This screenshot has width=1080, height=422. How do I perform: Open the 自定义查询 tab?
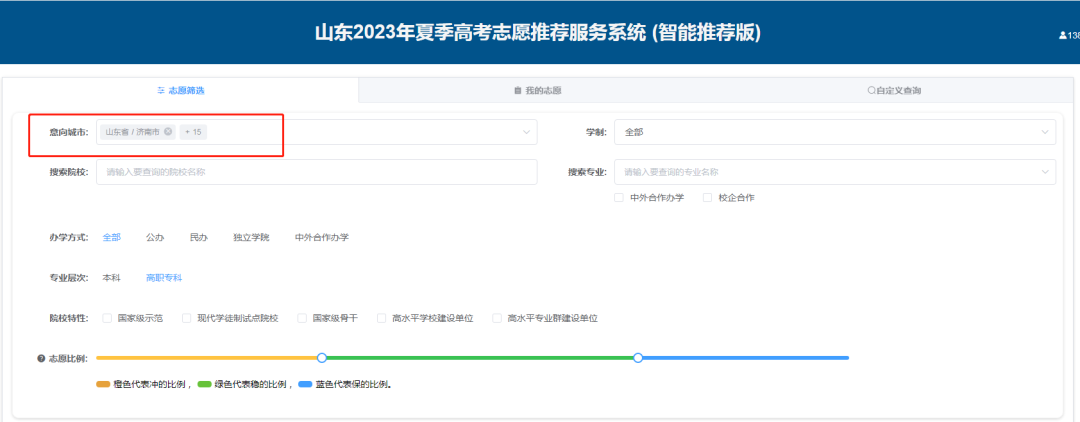coord(894,90)
